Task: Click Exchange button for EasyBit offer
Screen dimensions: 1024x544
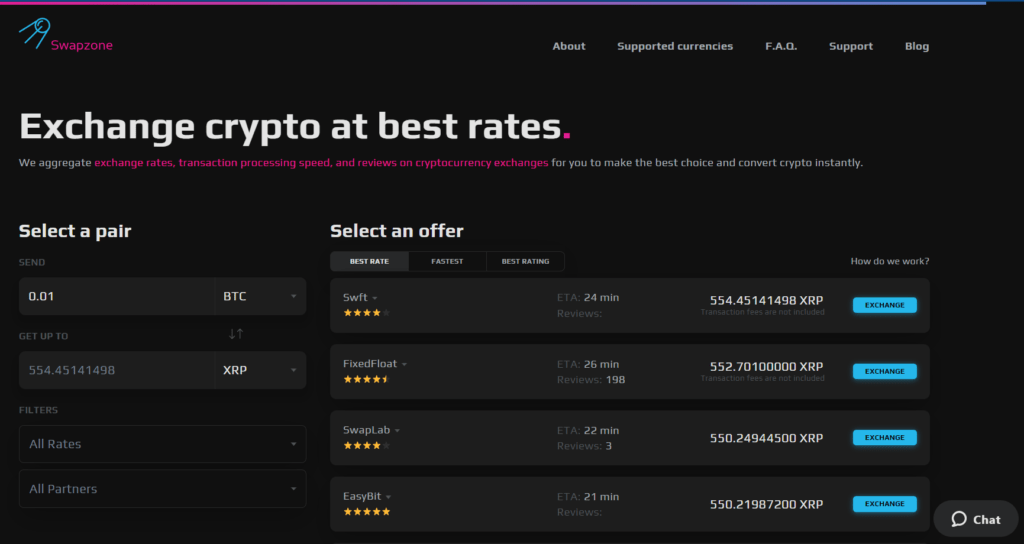Action: click(884, 504)
